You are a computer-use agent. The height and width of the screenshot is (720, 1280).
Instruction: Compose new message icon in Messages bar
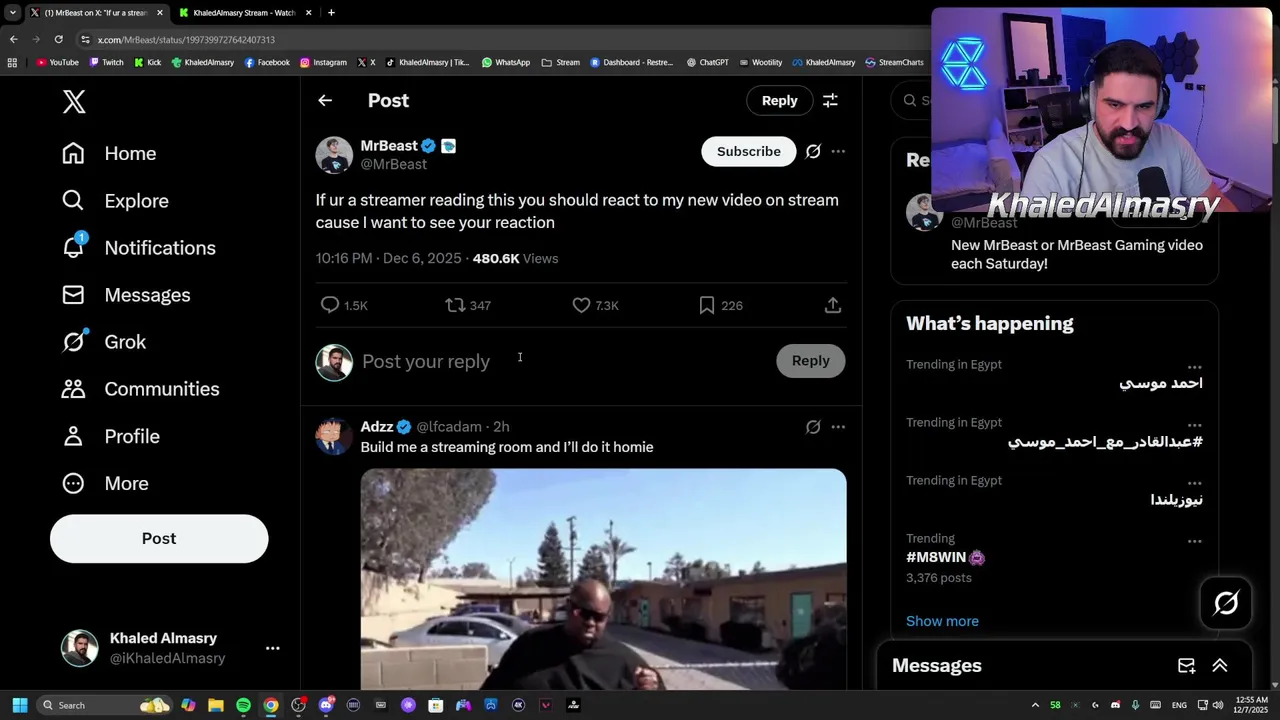pos(1186,666)
